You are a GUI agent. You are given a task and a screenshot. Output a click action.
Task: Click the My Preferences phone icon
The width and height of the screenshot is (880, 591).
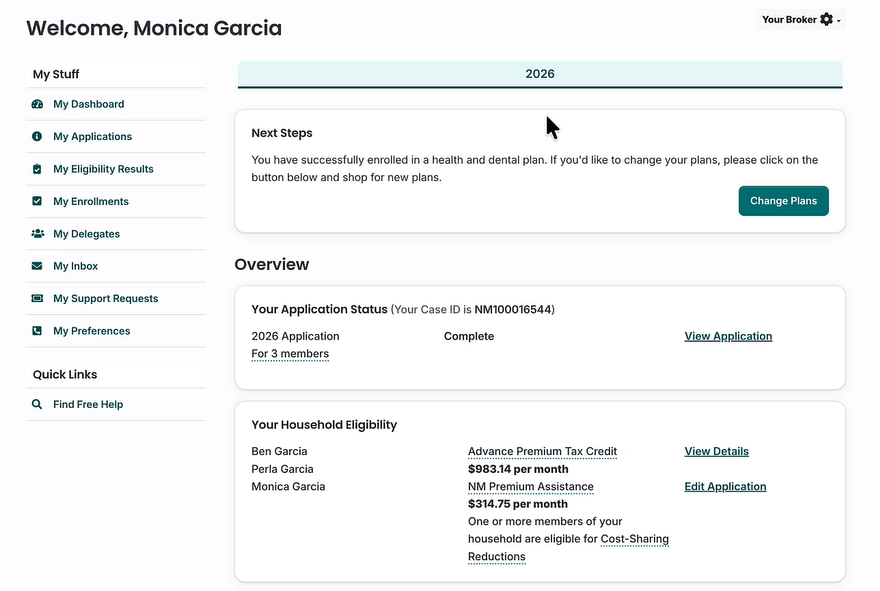37,331
